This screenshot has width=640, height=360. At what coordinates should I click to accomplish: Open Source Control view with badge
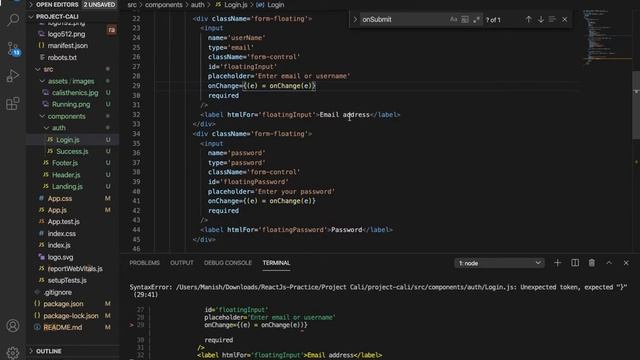coord(13,49)
